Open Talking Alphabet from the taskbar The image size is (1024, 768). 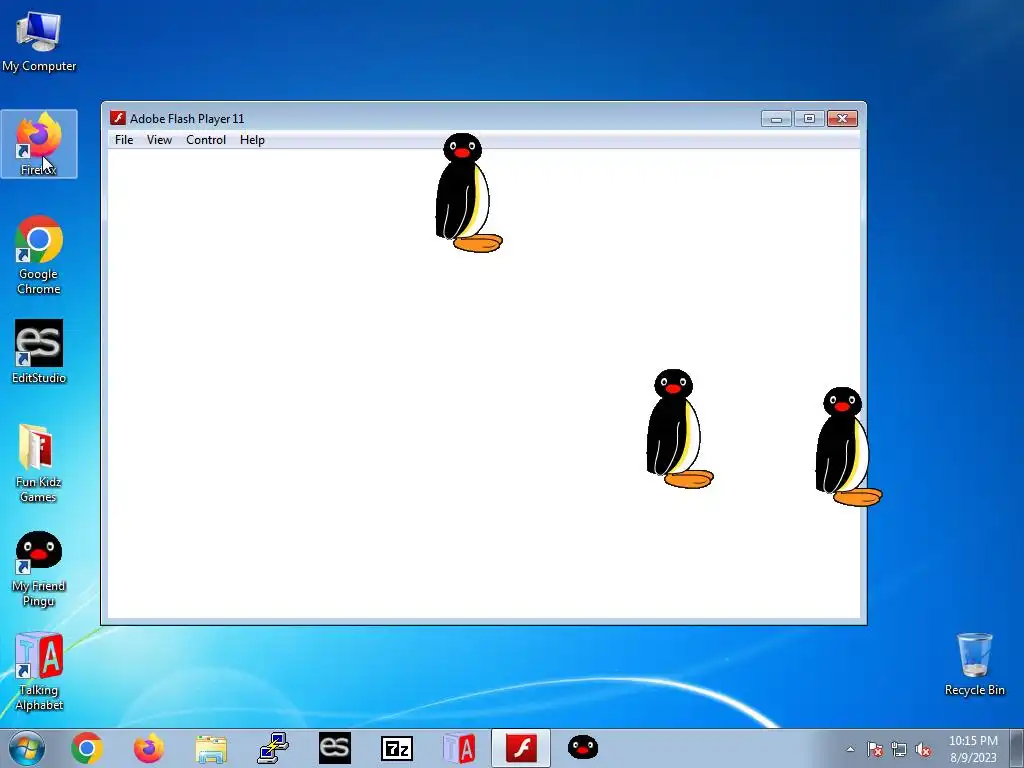(459, 748)
